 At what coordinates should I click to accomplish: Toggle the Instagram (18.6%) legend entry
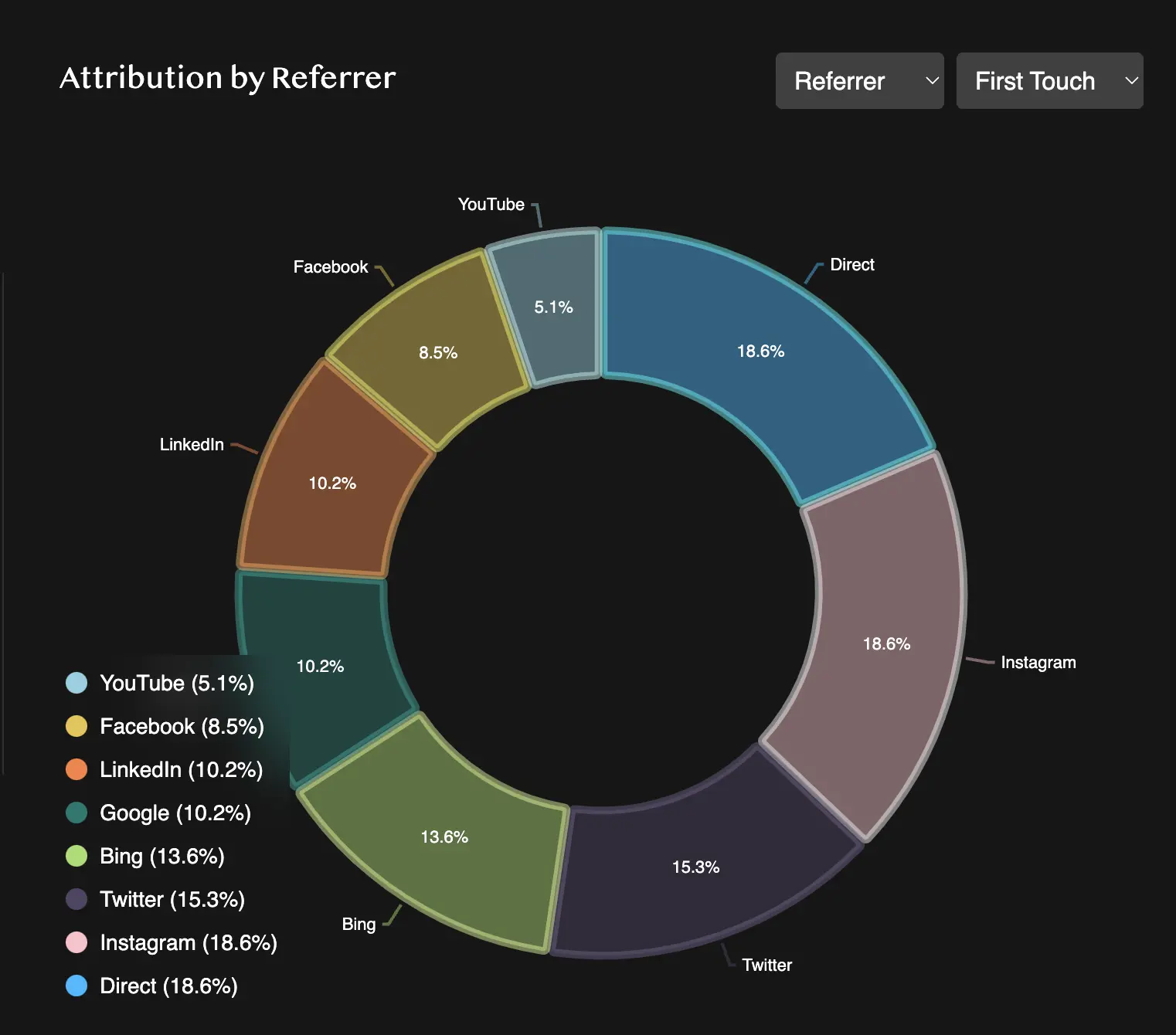pos(172,942)
